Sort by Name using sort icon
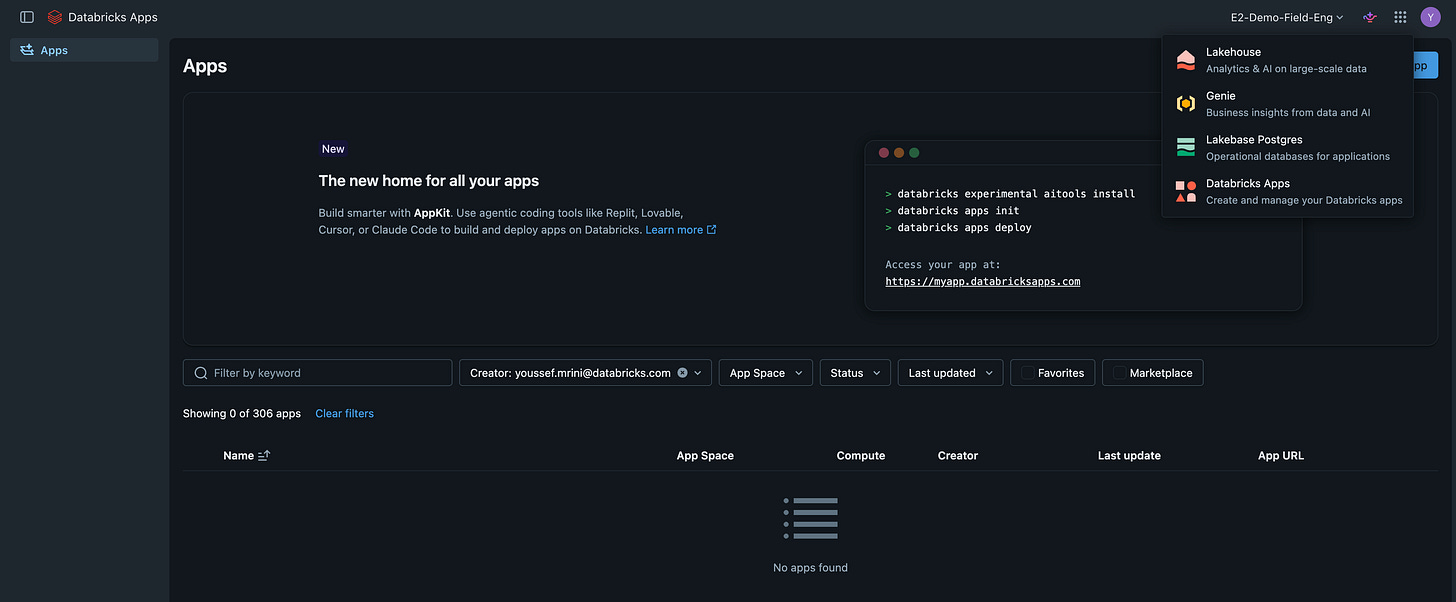The height and width of the screenshot is (602, 1456). [x=264, y=455]
